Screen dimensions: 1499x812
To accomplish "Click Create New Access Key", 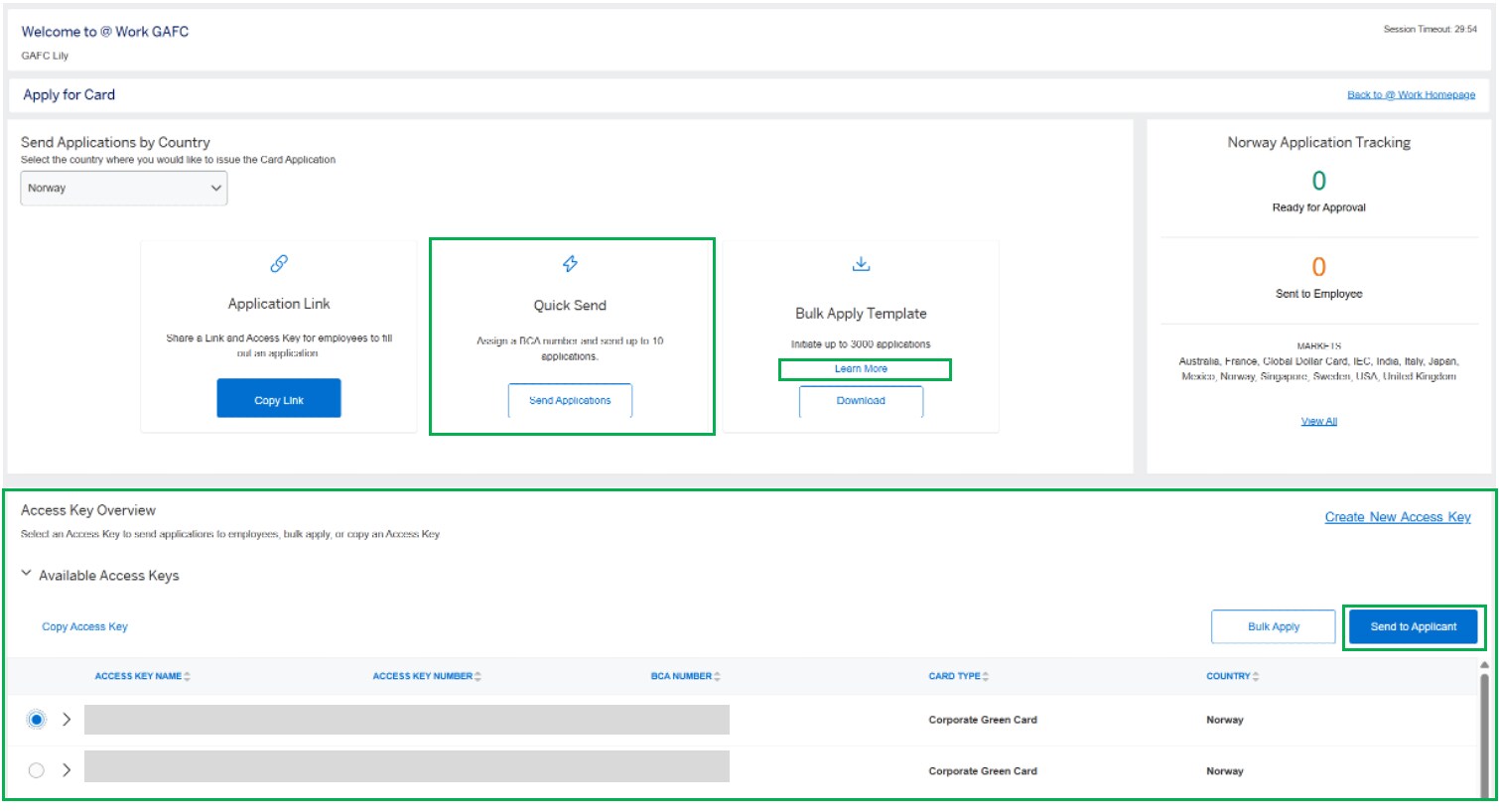I will click(x=1398, y=516).
